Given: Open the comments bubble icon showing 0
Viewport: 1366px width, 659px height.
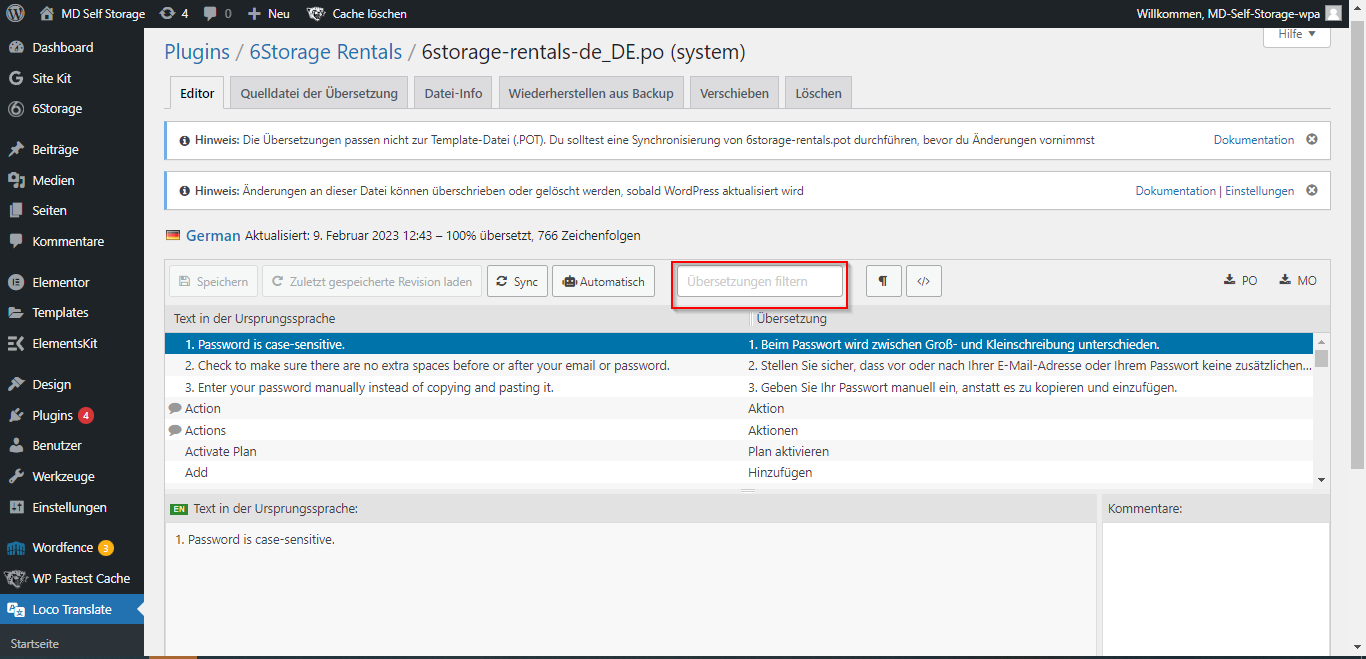Looking at the screenshot, I should (x=217, y=14).
